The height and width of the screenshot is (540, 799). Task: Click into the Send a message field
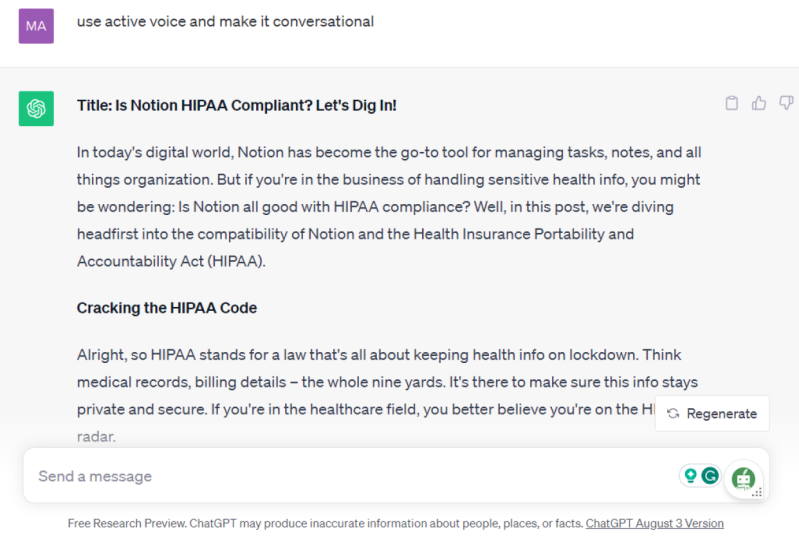pos(352,476)
